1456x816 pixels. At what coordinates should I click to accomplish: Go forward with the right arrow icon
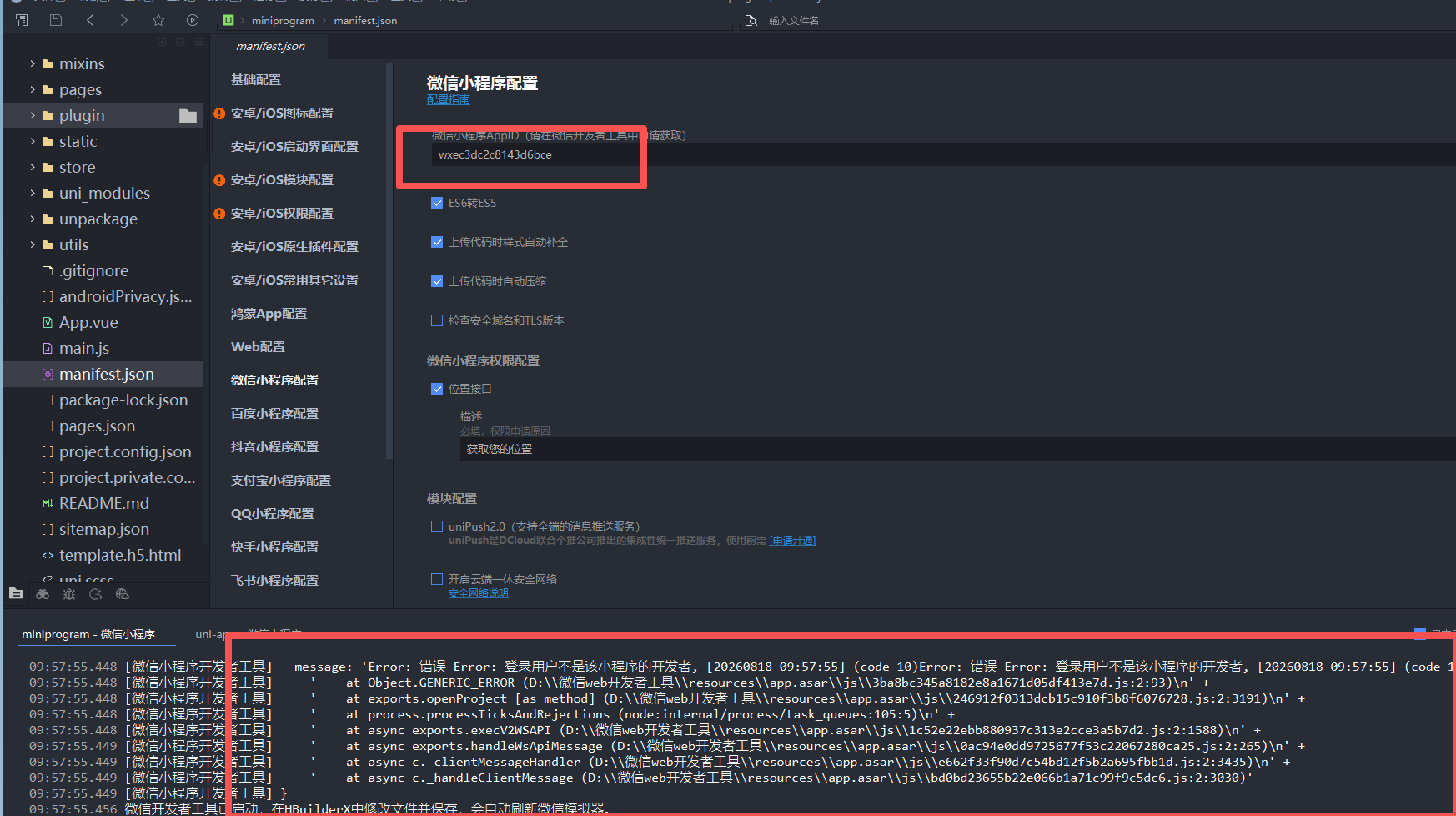pyautogui.click(x=123, y=20)
